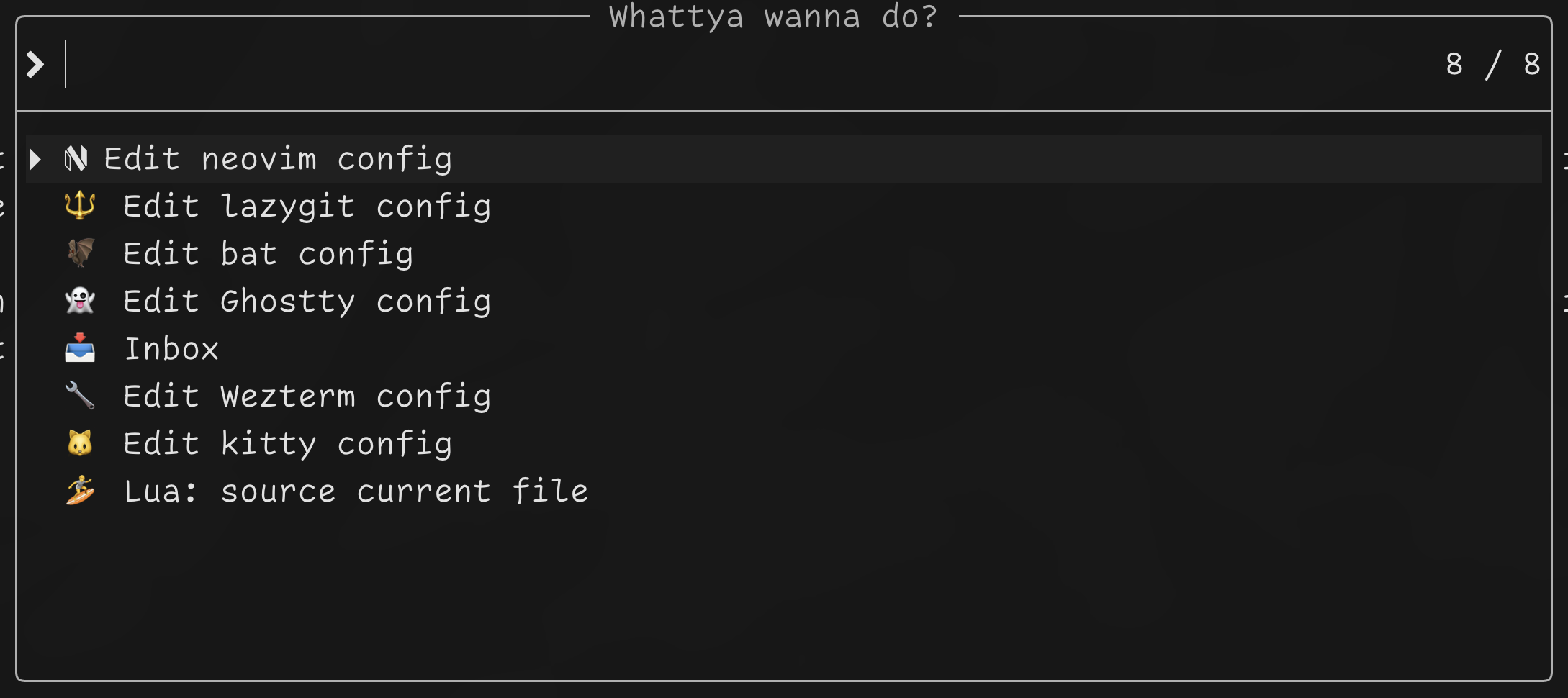Click the inbox tray icon beside Inbox
Screen dimensions: 1568x698
tap(80, 348)
